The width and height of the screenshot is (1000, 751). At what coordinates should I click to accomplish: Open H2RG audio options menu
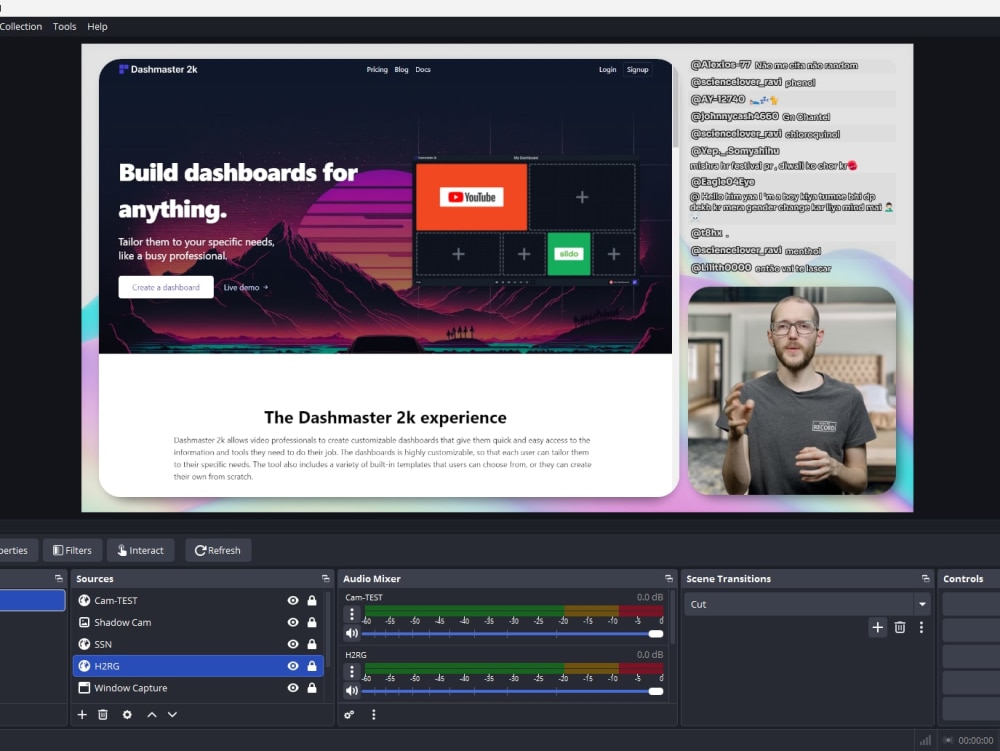(x=351, y=672)
